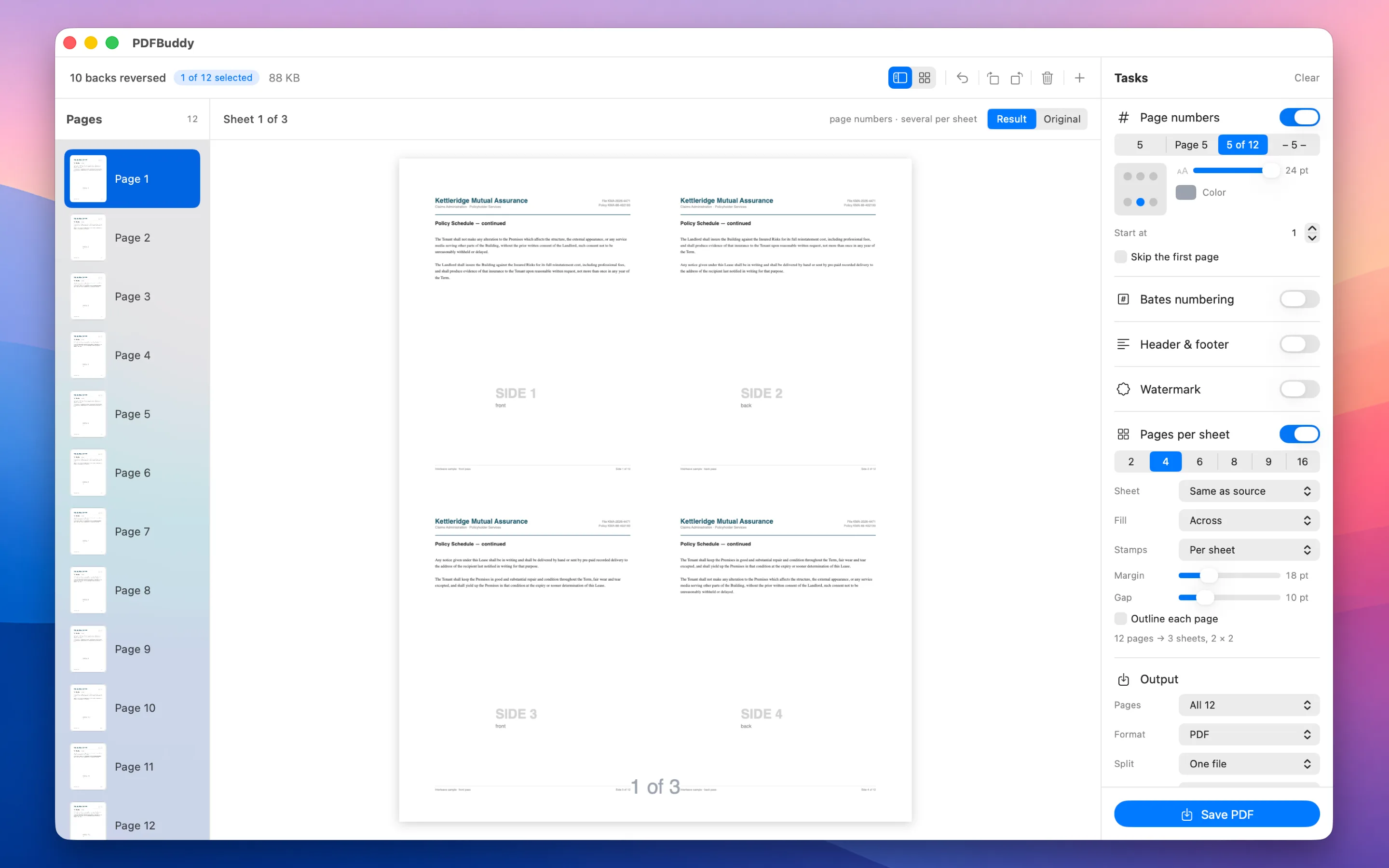Turn on Header & footer switch
Screen dimensions: 1389x868
point(1299,344)
